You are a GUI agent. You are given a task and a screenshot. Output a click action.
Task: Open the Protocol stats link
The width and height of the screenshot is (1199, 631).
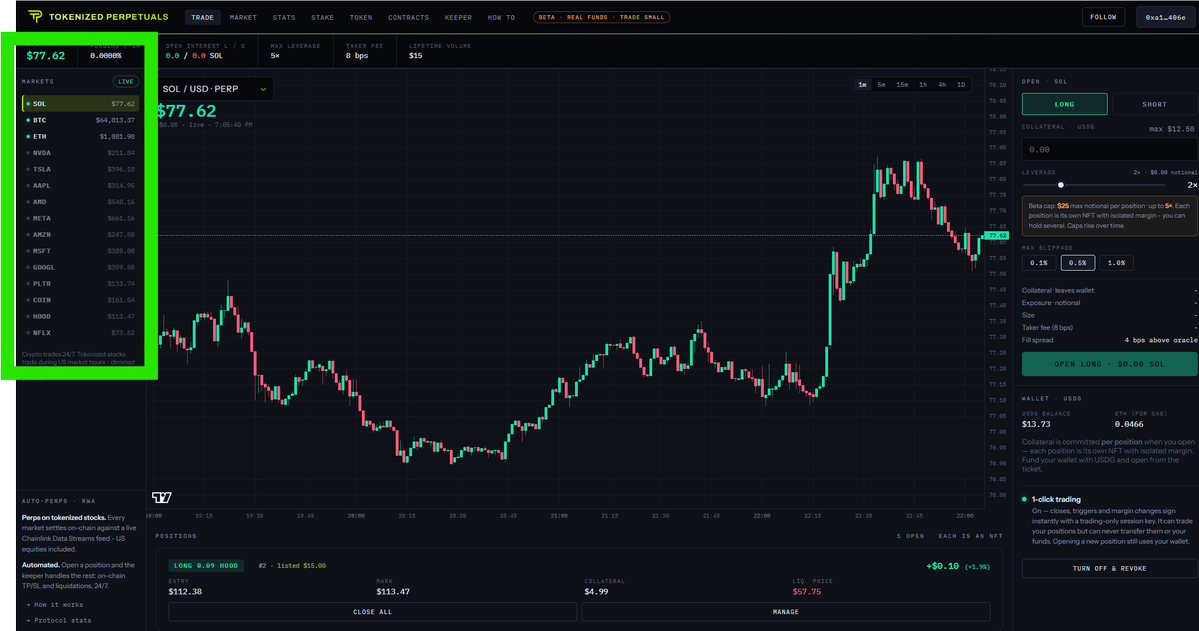point(63,620)
